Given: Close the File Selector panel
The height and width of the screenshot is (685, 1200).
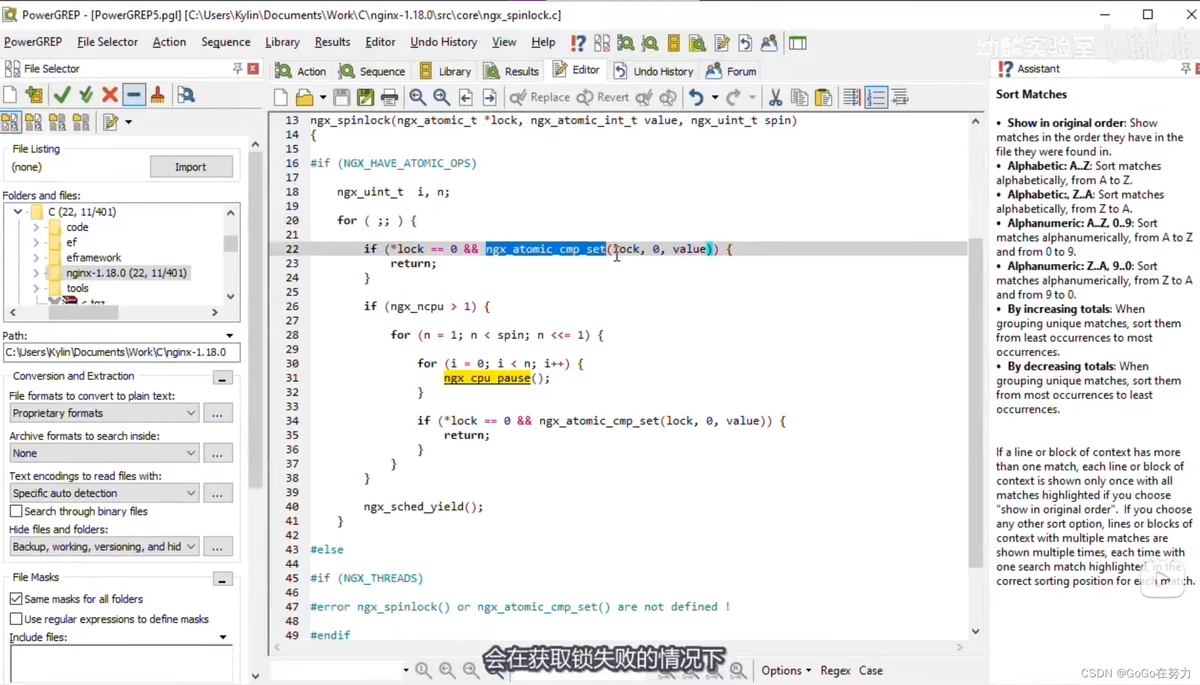Looking at the screenshot, I should 253,69.
